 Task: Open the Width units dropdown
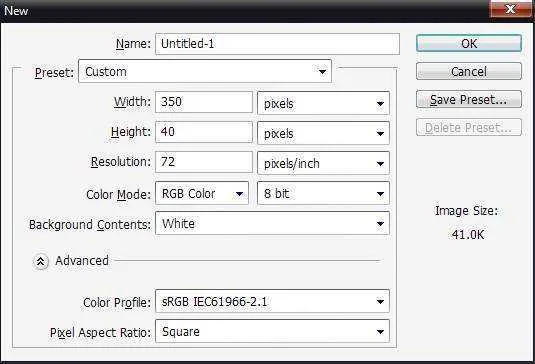[323, 103]
